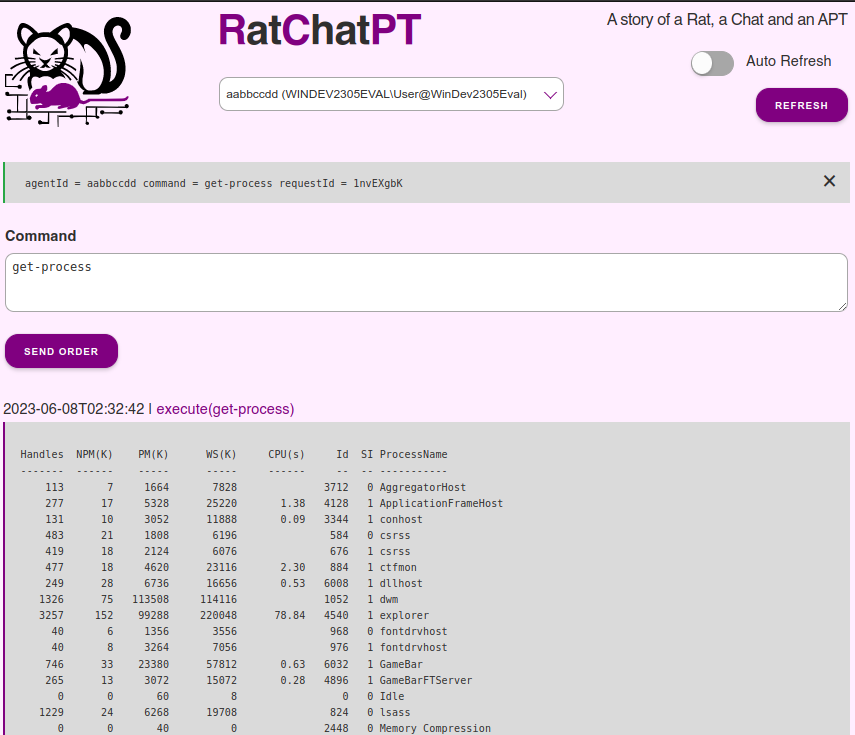Click the 2023-06-08T02:32:42 timestamp

coord(74,409)
